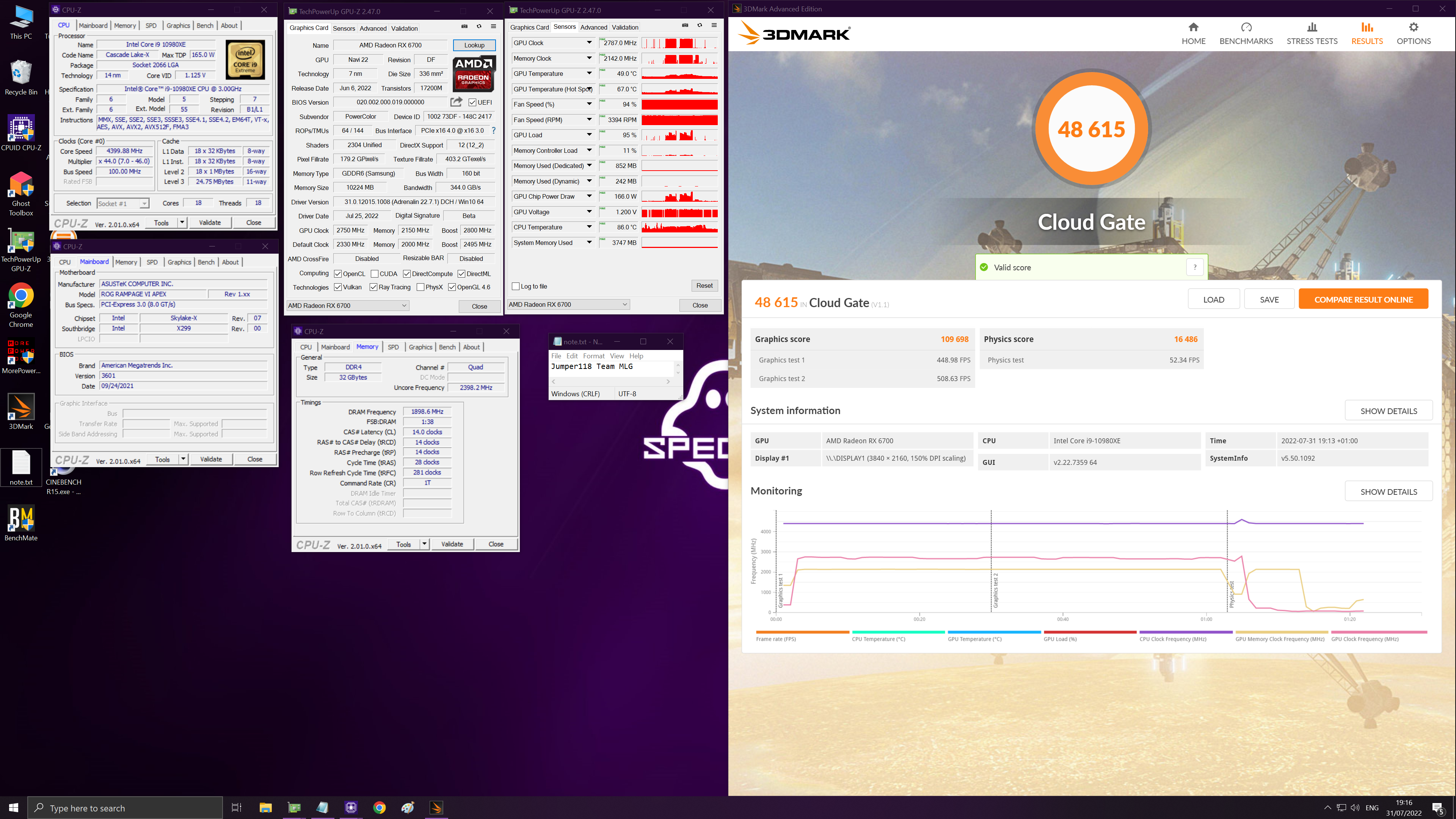Open the CPUID CPU-Z desktop shortcut
The image size is (1456, 819).
tap(21, 133)
